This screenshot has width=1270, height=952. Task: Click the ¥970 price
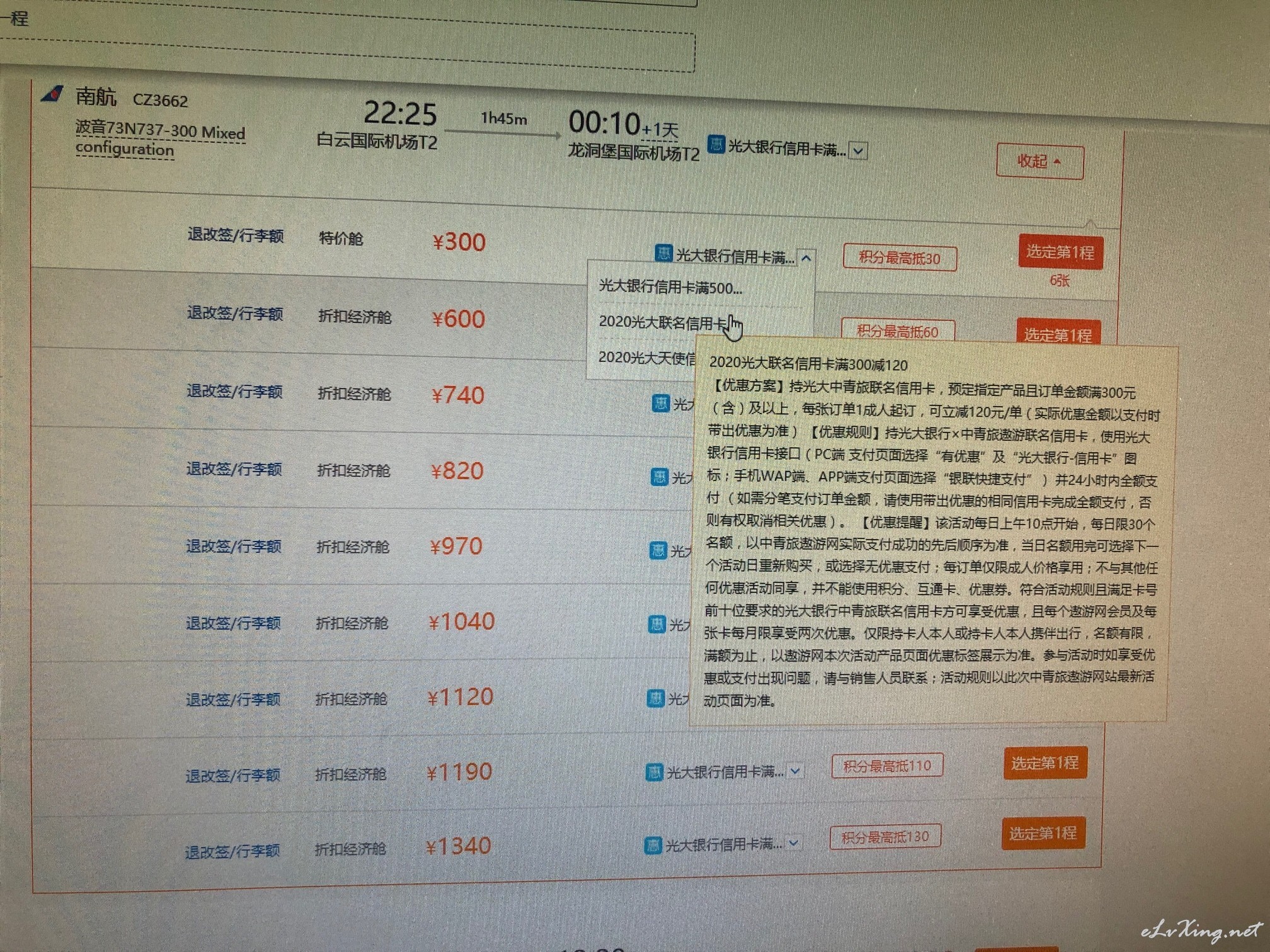pos(456,546)
